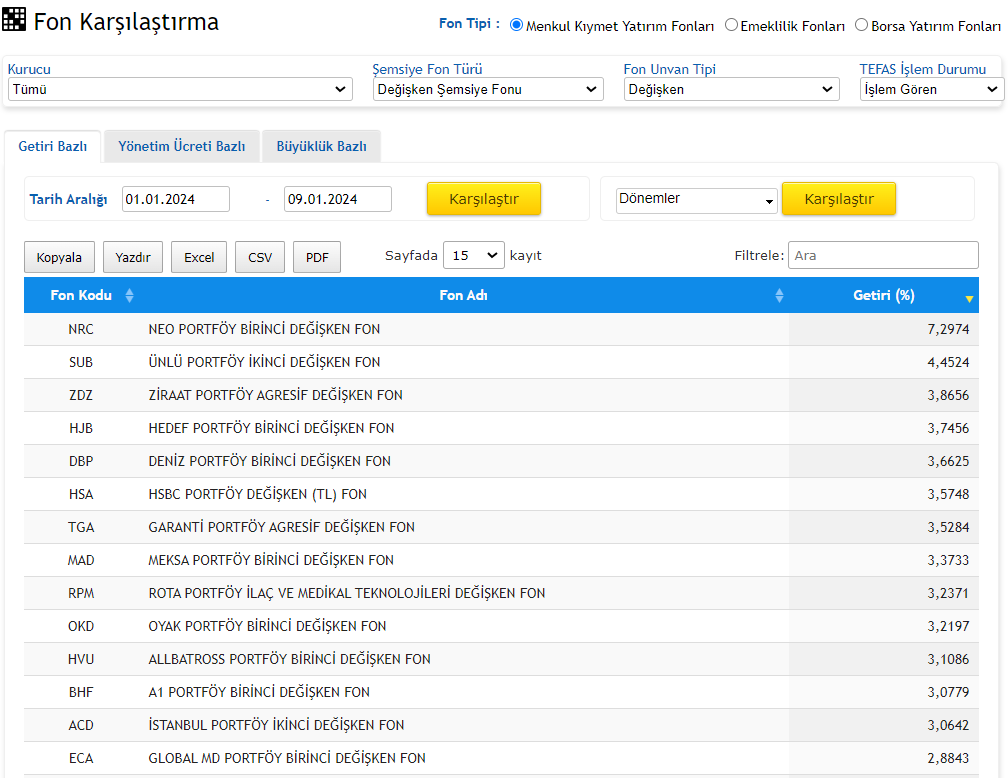Export table with CSV button
The height and width of the screenshot is (778, 1008).
260,257
